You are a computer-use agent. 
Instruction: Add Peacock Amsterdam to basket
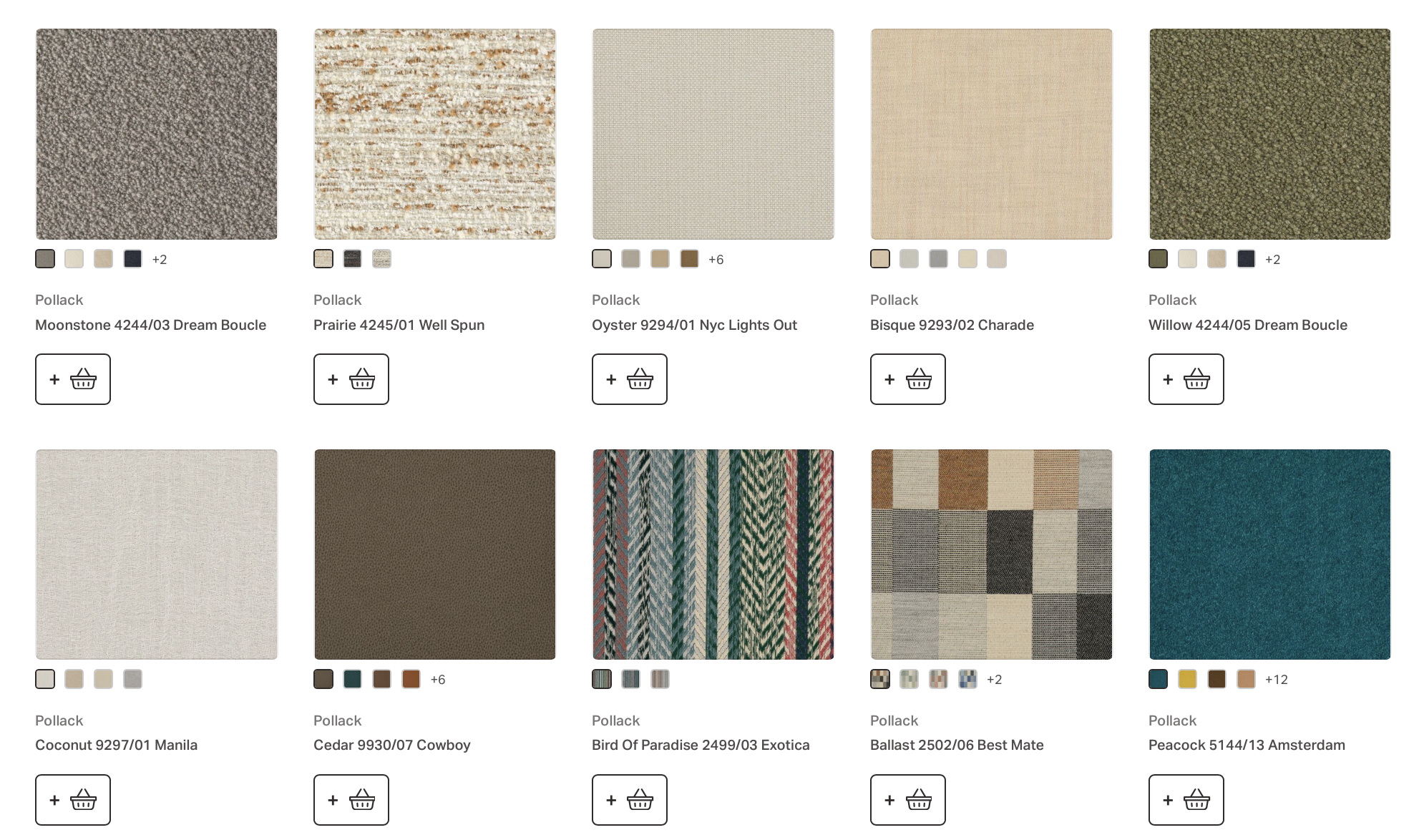point(1186,800)
